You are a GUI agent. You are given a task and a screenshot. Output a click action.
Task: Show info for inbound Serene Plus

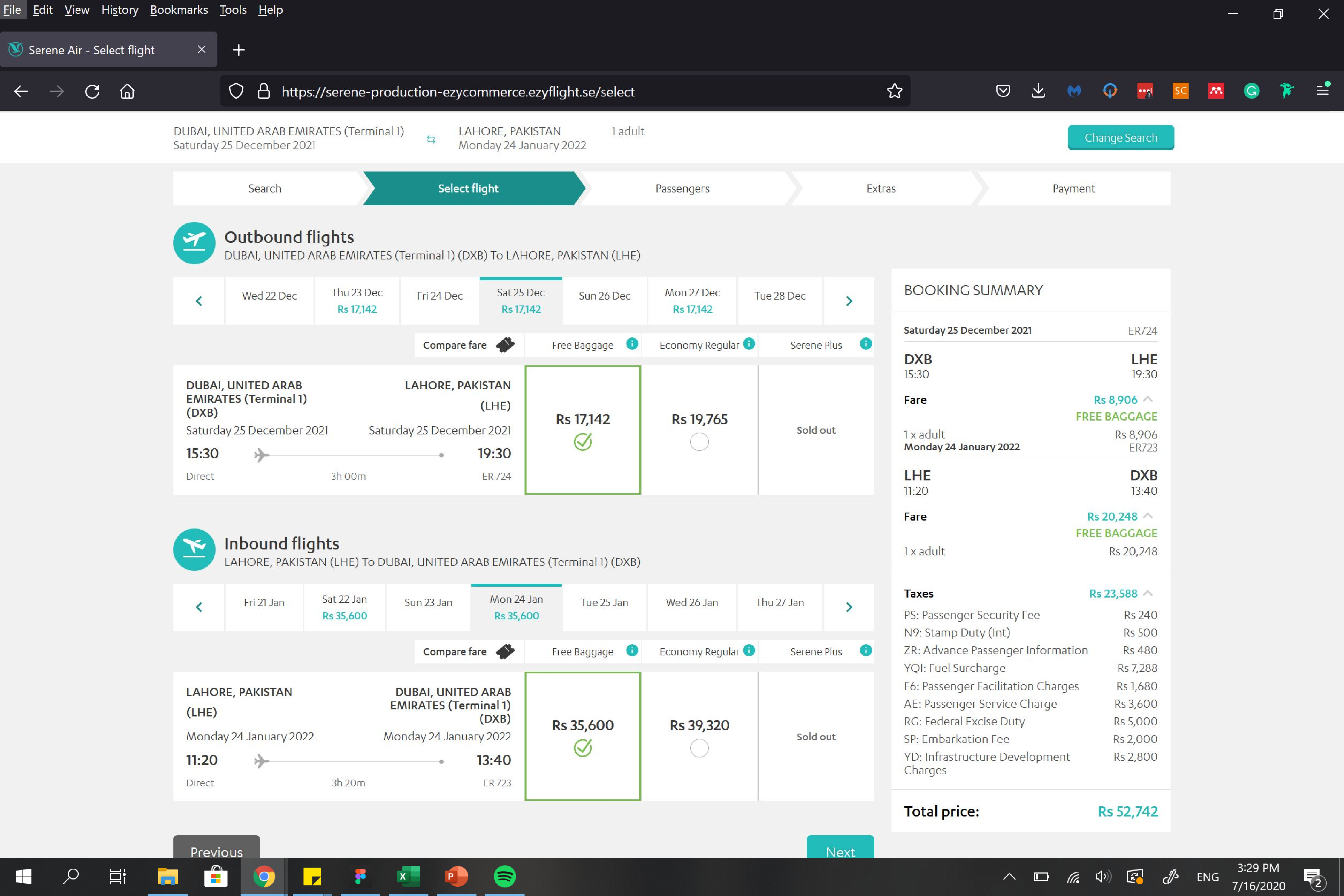[x=866, y=650]
